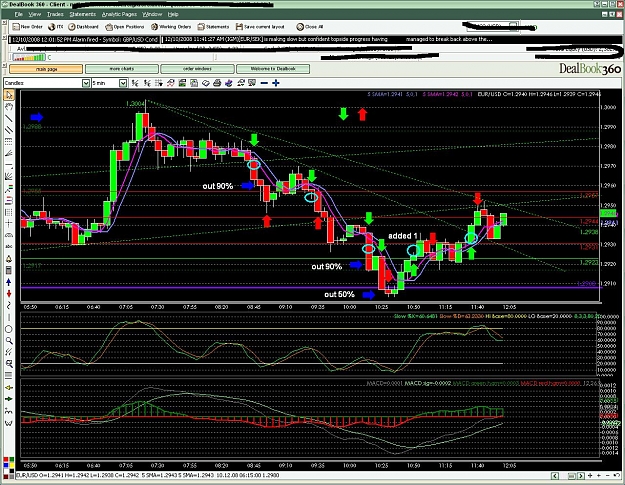Click the chart scroll-left arrow button
This screenshot has height=485, width=625.
(x=555, y=475)
